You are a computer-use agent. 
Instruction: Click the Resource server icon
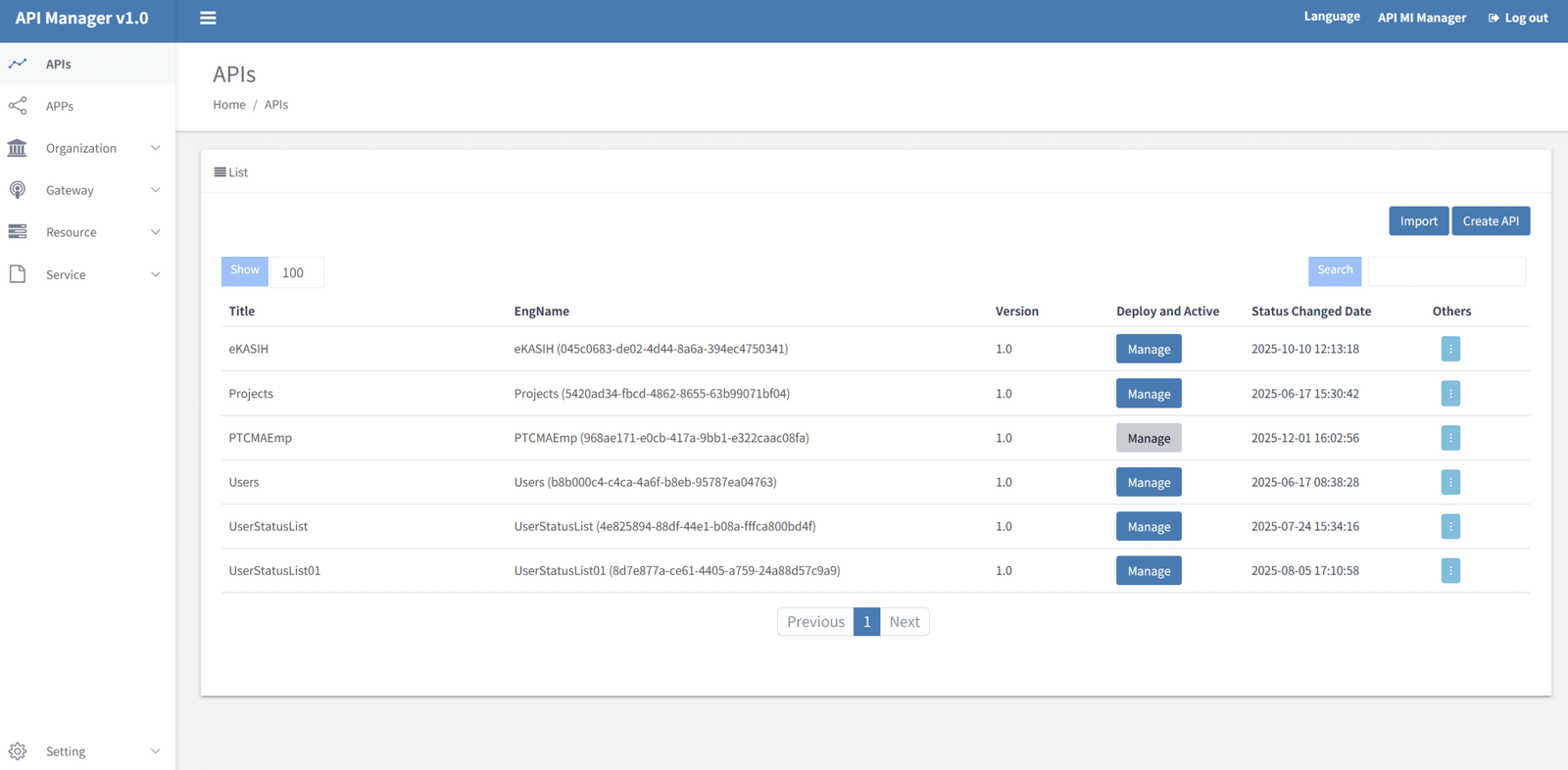[x=18, y=232]
